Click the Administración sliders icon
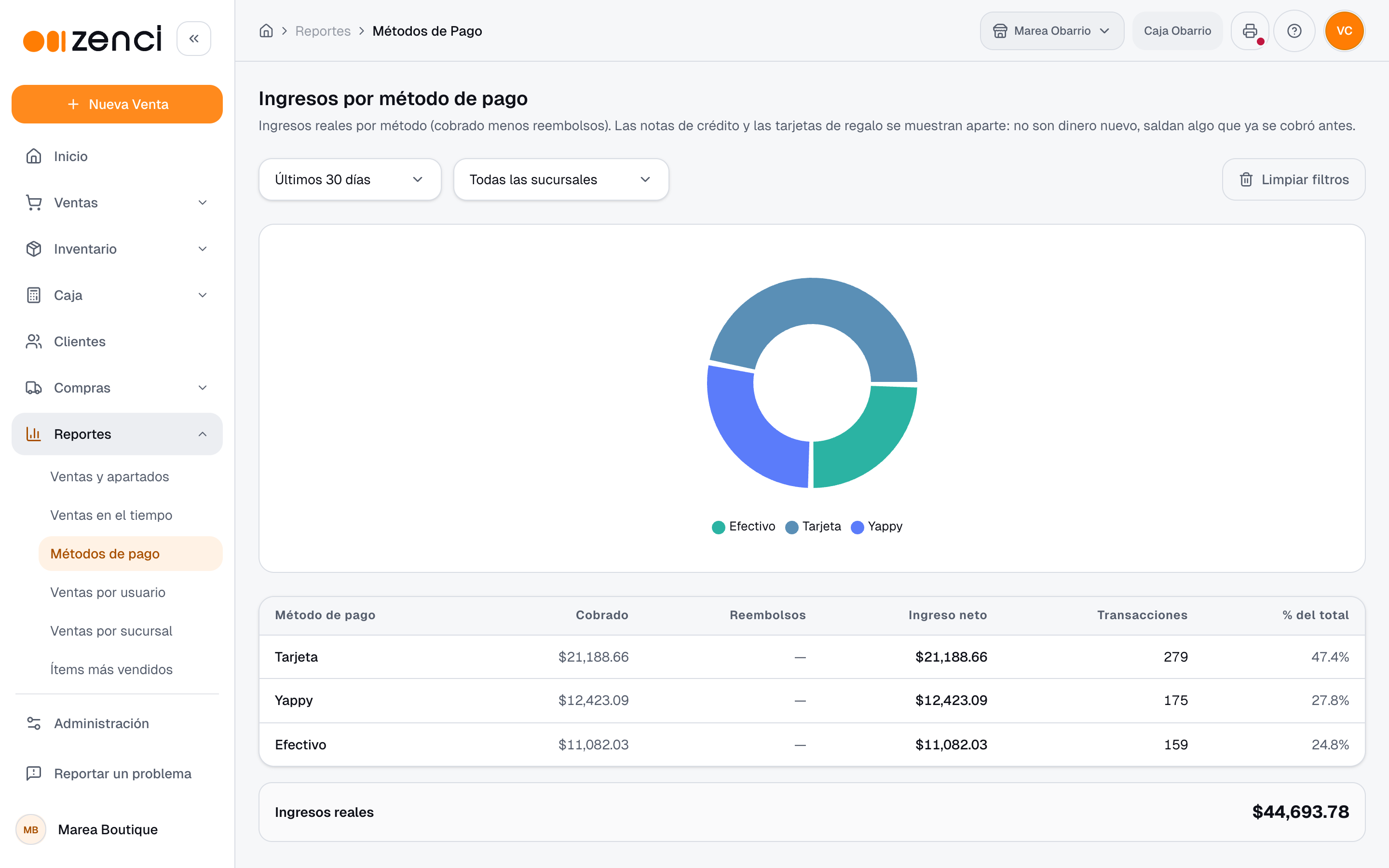Screen dimensions: 1389x868 34,723
